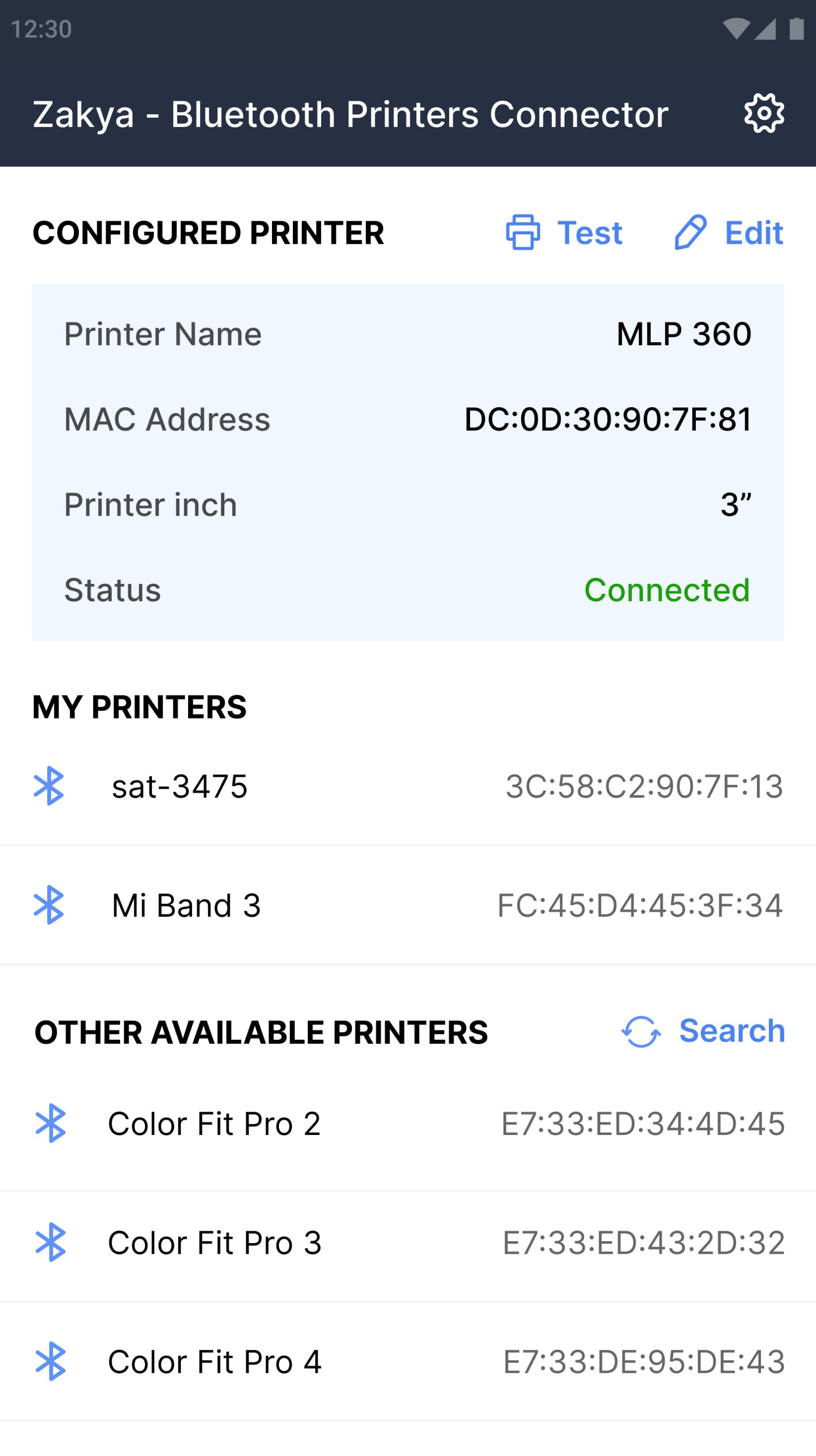816x1456 pixels.
Task: Search for other available printers
Action: pos(703,1031)
